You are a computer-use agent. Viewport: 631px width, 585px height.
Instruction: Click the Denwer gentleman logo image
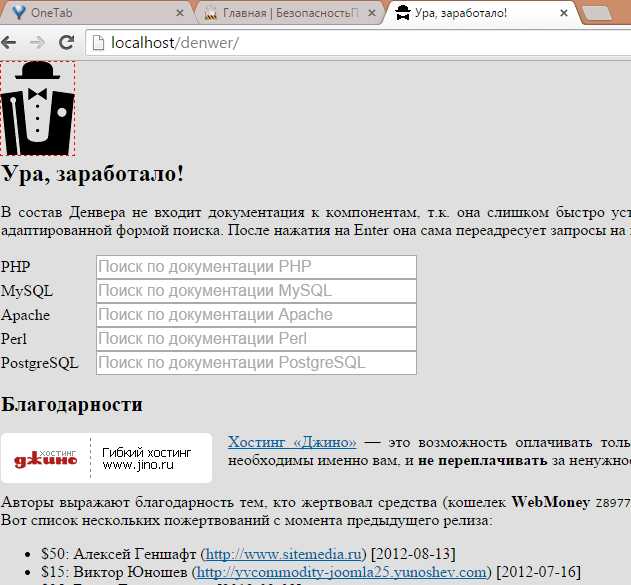click(37, 108)
